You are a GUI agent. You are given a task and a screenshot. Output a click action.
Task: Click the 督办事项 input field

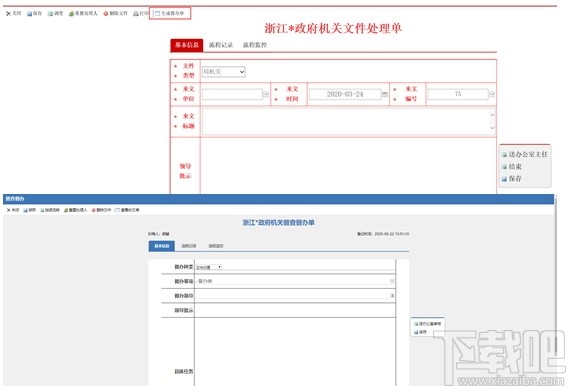coord(292,281)
